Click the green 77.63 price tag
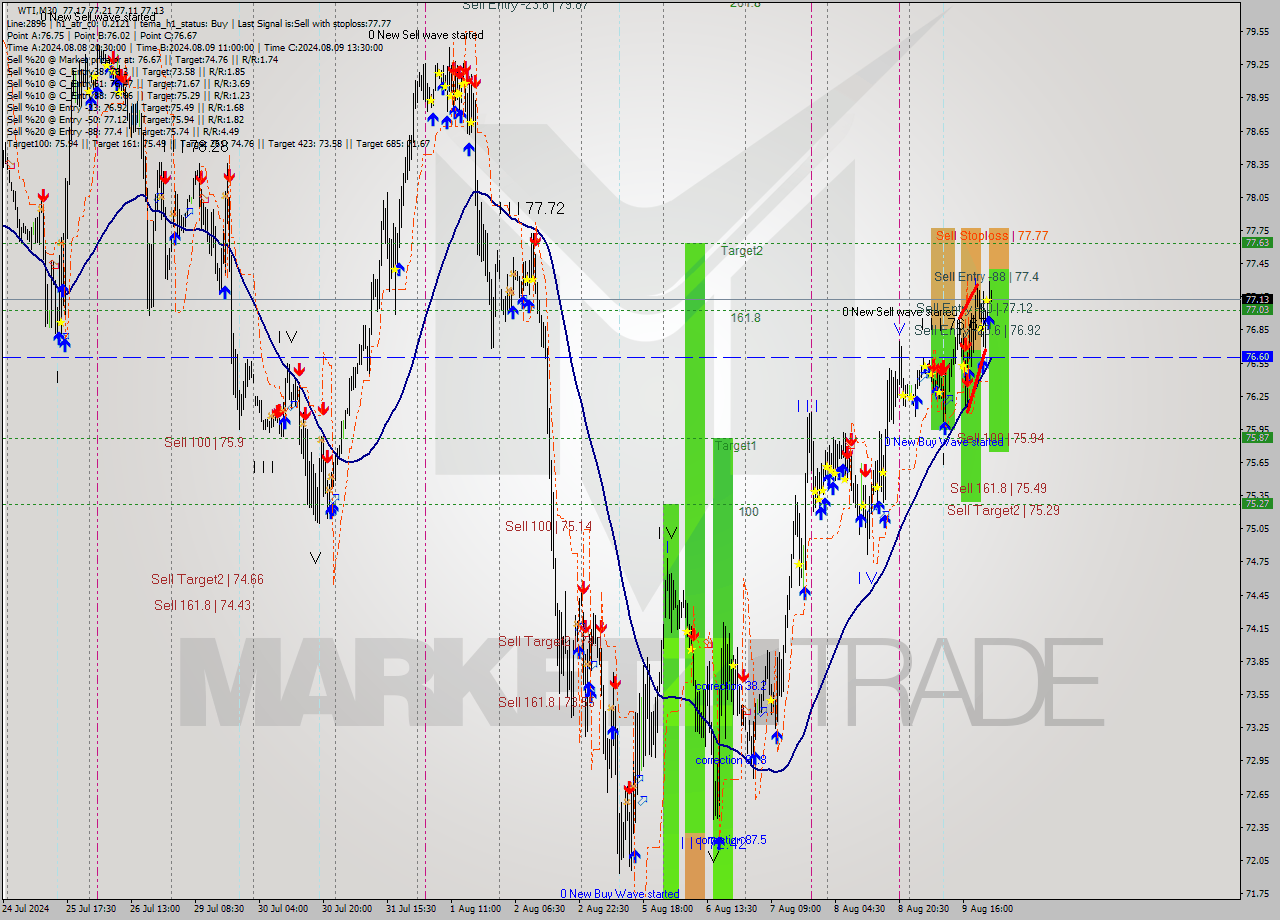The height and width of the screenshot is (920, 1280). click(1257, 243)
